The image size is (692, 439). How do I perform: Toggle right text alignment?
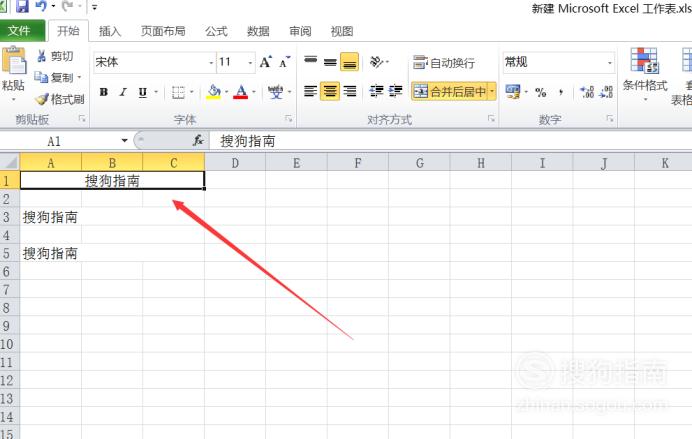(350, 91)
